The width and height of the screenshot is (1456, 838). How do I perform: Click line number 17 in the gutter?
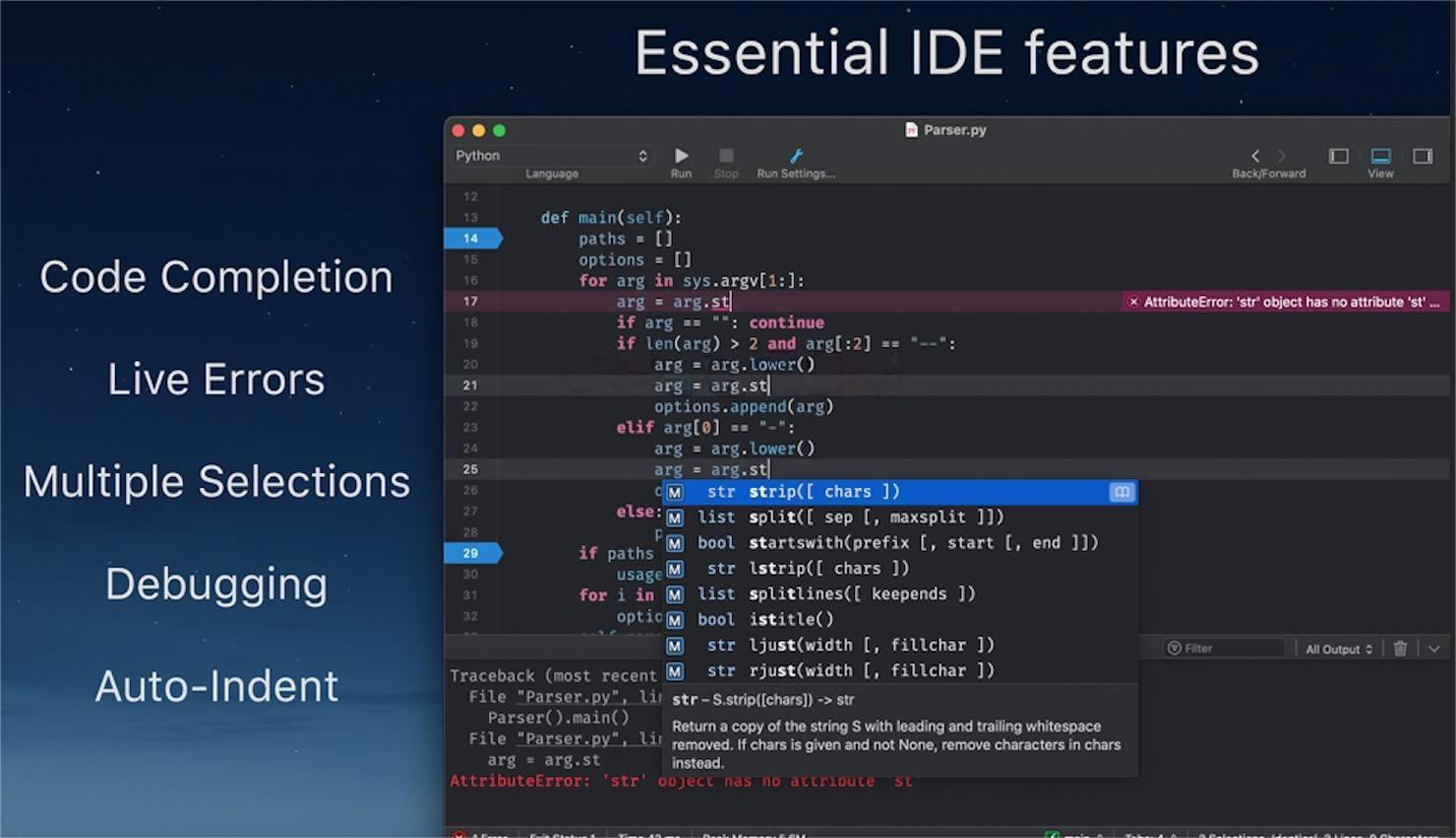(470, 301)
